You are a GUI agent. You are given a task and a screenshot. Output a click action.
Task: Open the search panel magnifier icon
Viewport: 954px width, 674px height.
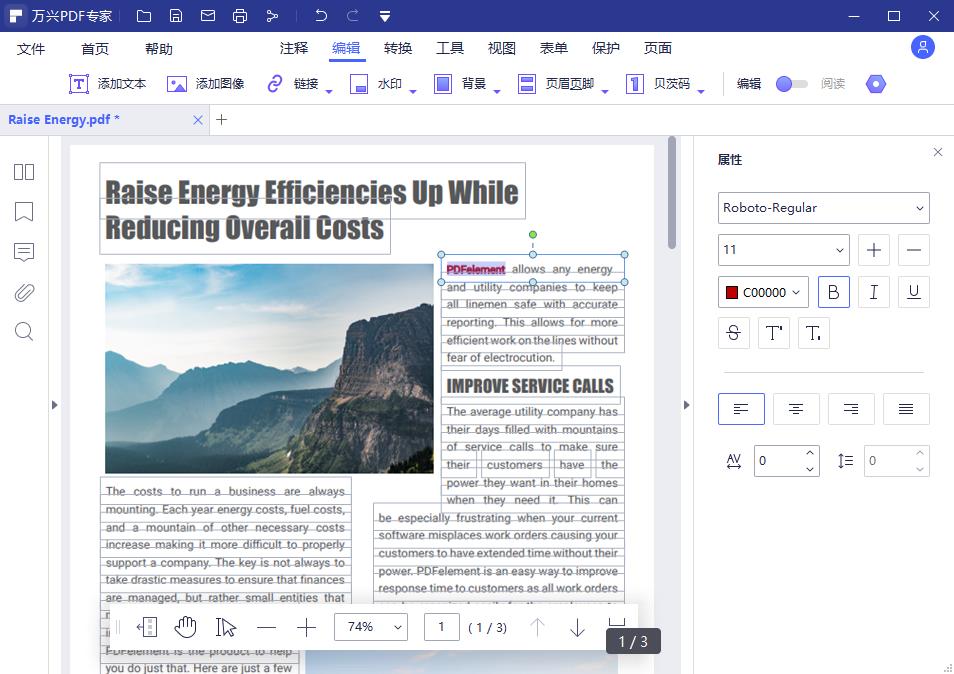coord(24,332)
